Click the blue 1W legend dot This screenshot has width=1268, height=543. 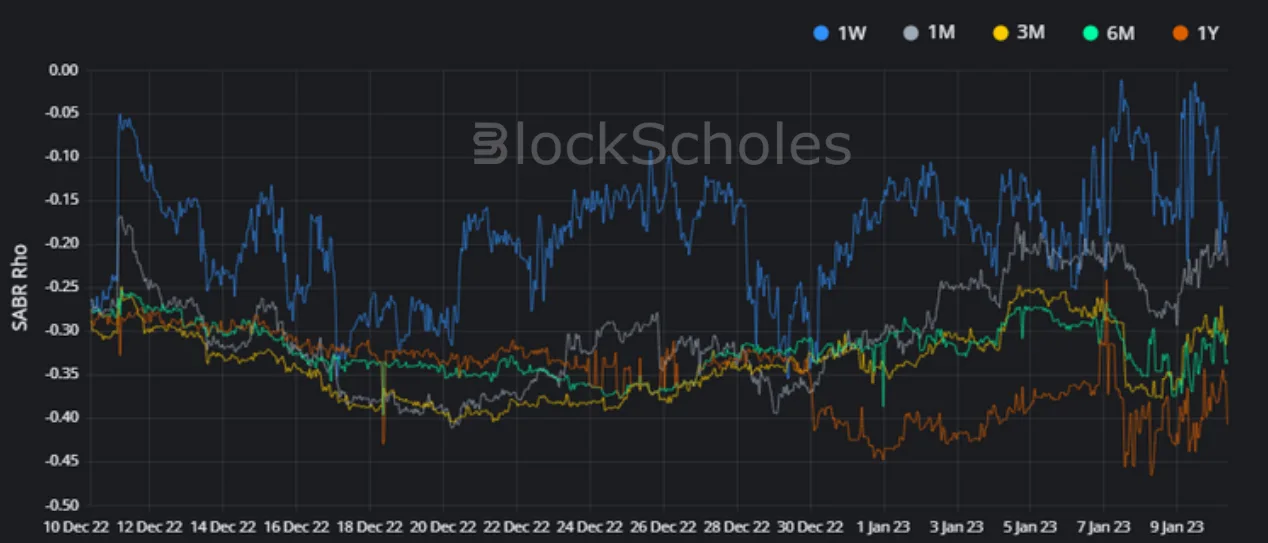coord(821,34)
